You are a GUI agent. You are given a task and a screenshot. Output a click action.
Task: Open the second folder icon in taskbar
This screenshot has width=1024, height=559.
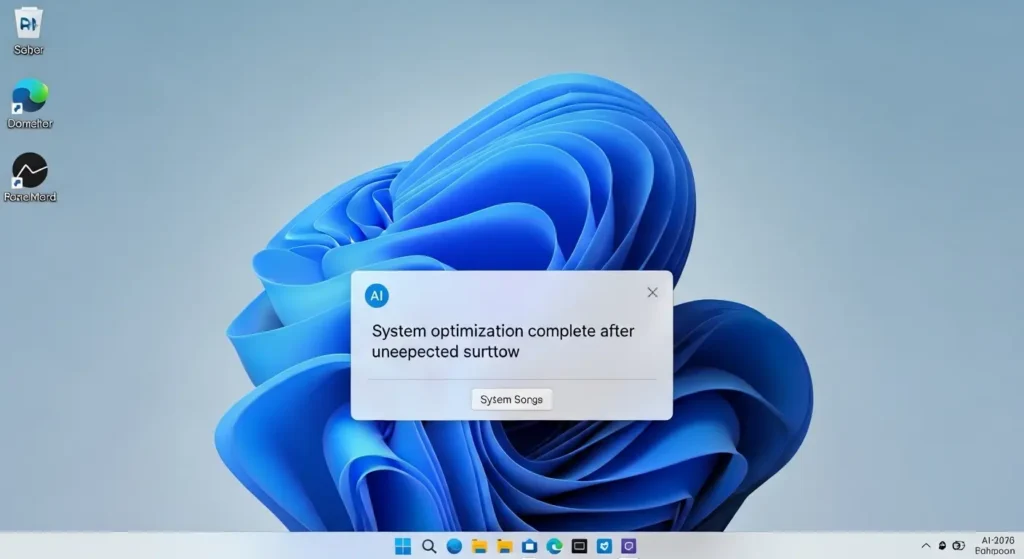[x=505, y=546]
